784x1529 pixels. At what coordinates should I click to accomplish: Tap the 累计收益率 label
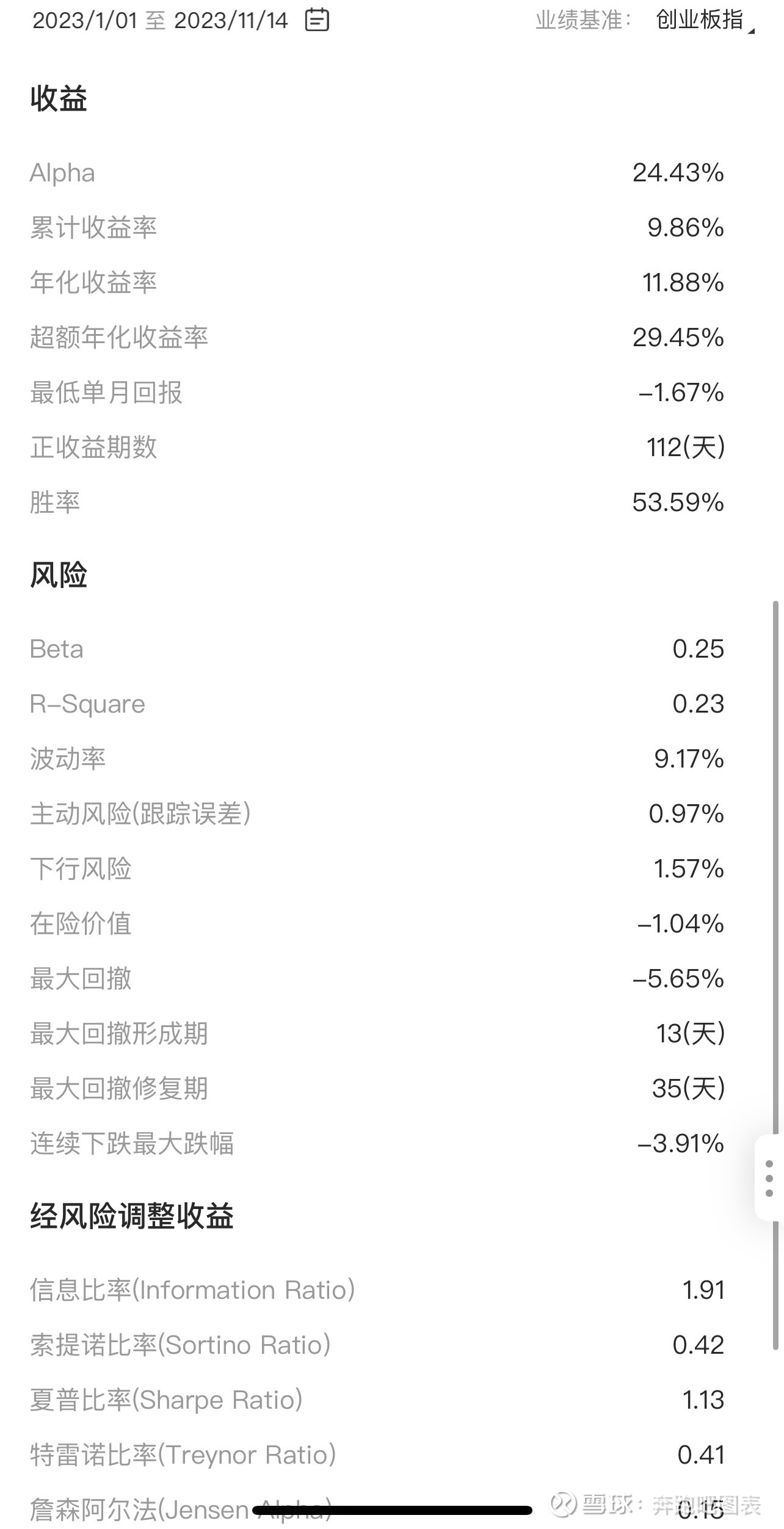(93, 228)
